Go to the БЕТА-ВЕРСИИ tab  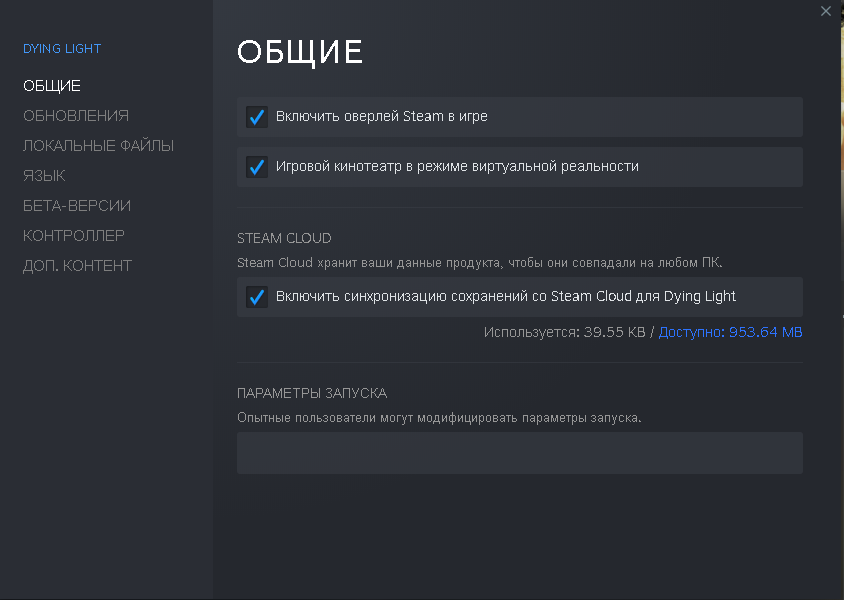77,206
